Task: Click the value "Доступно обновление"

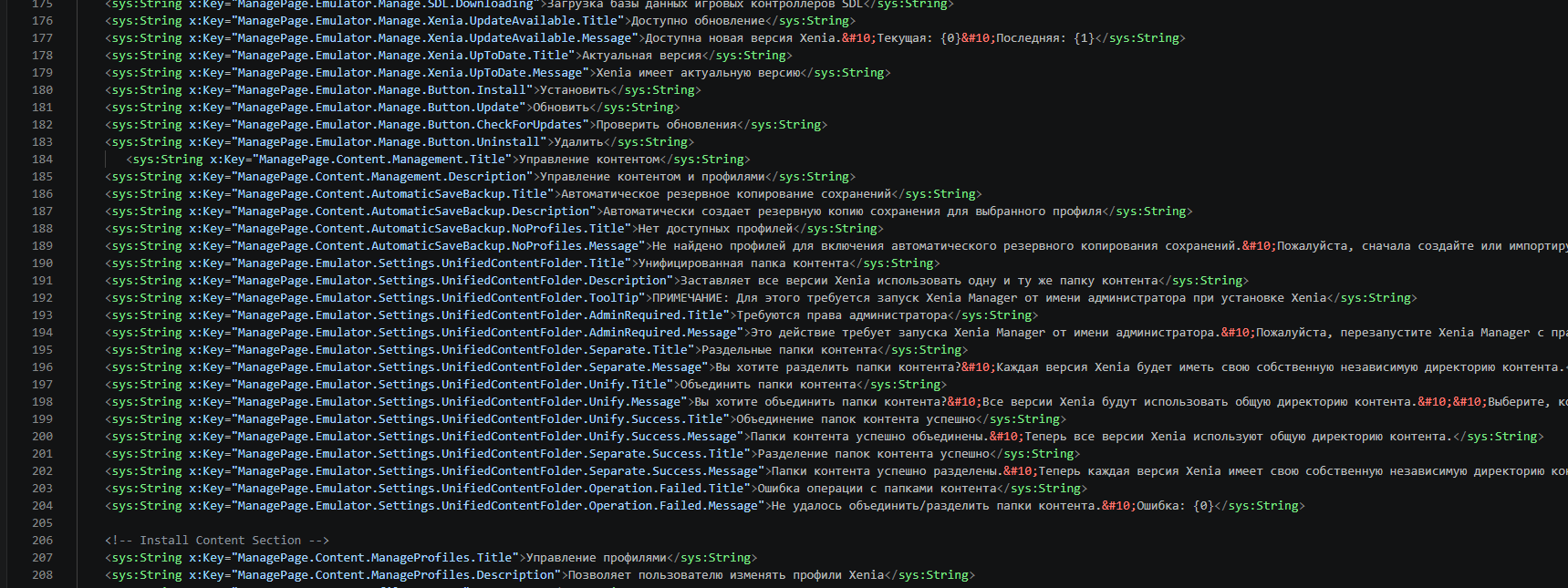Action: click(698, 20)
